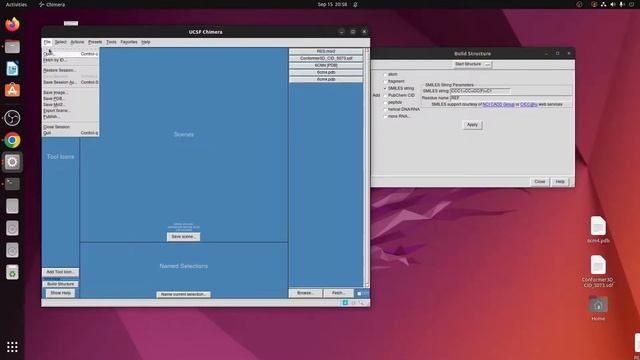Viewport: 640px width, 360px height.
Task: Choose Close Session in File menu
Action: click(70, 127)
